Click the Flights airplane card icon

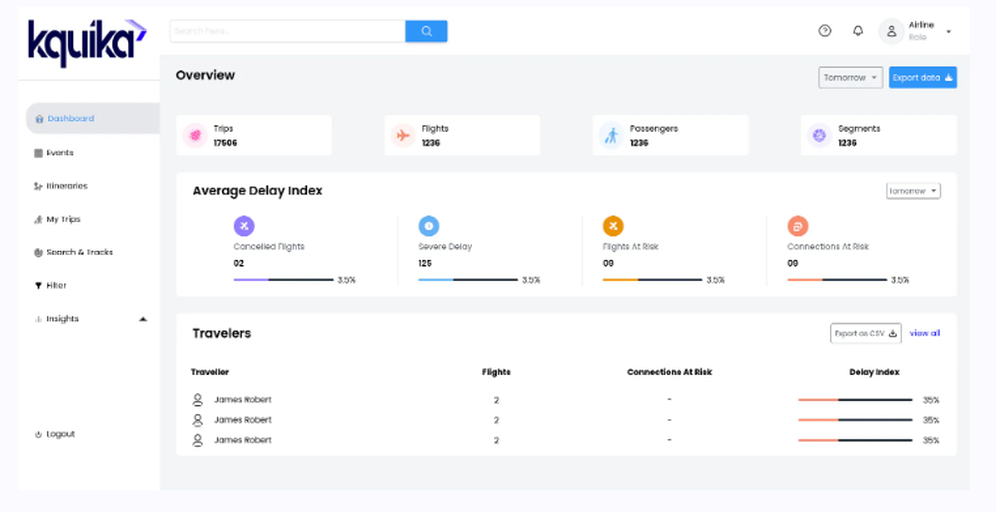[x=403, y=135]
